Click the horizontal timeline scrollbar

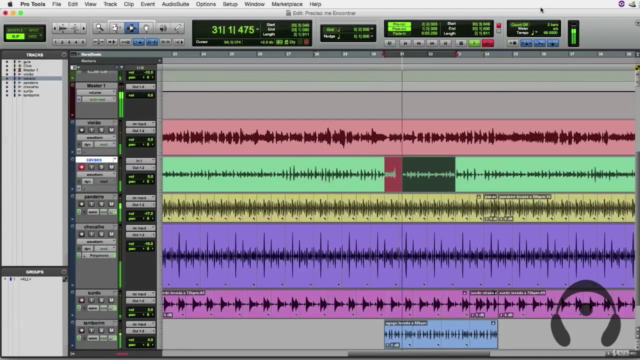pyautogui.click(x=418, y=354)
